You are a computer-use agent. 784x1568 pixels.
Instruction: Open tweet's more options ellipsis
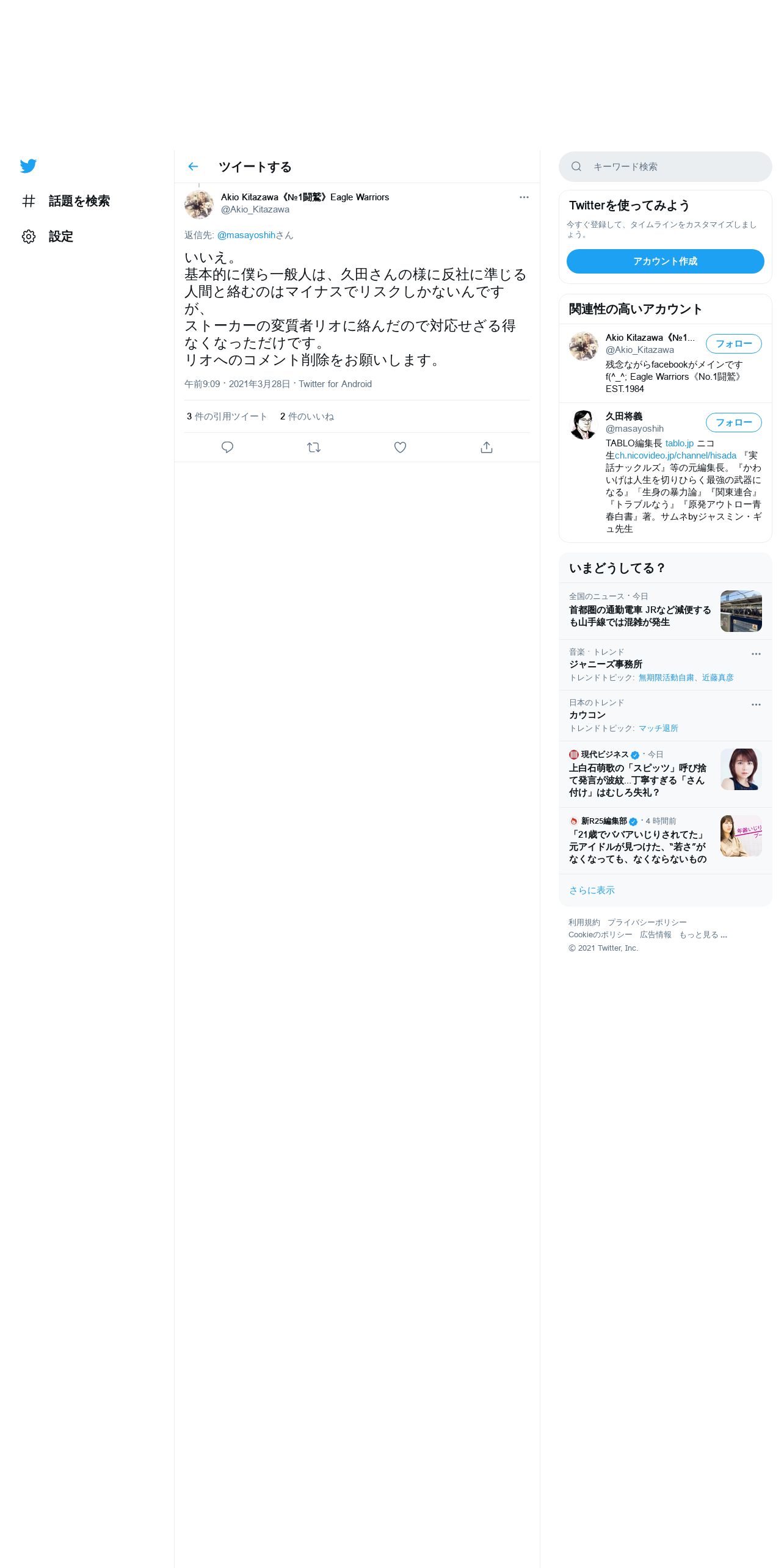click(x=524, y=197)
